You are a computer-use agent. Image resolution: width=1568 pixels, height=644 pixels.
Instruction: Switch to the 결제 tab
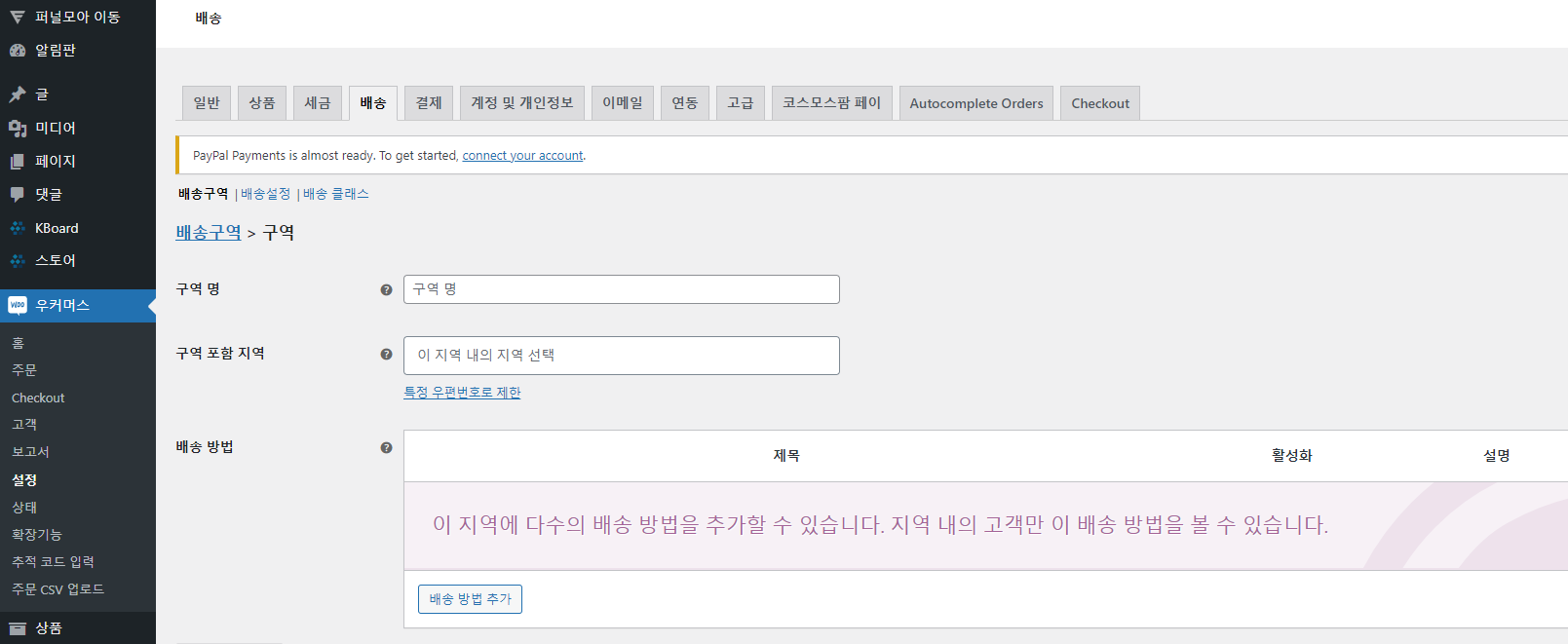click(x=429, y=103)
